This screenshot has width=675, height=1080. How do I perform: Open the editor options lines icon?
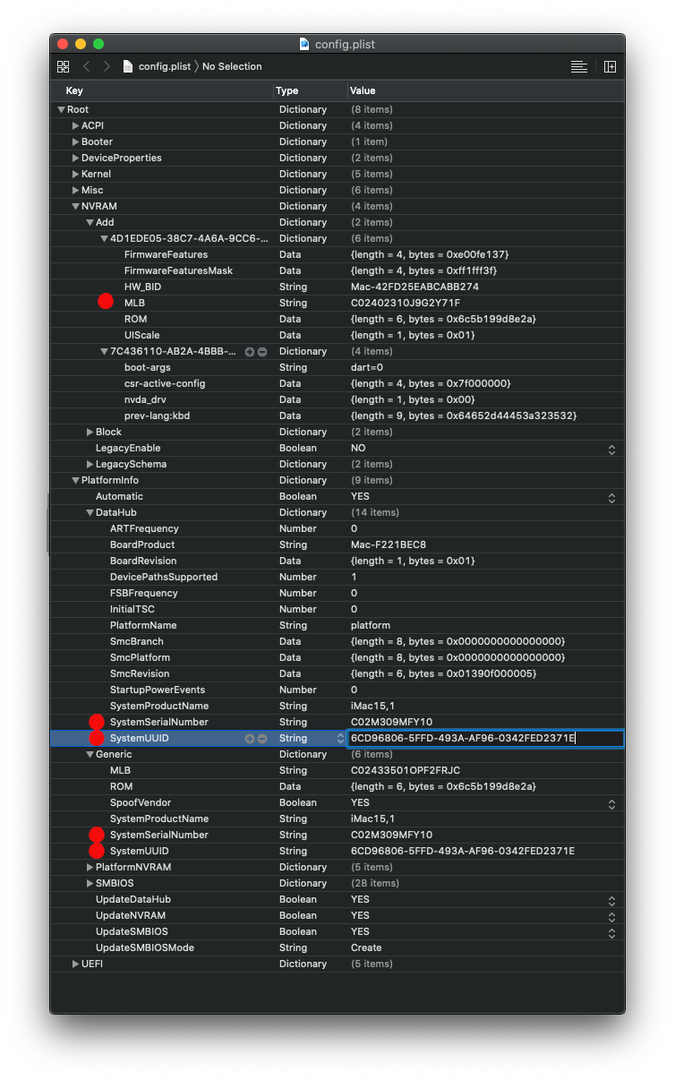point(579,67)
